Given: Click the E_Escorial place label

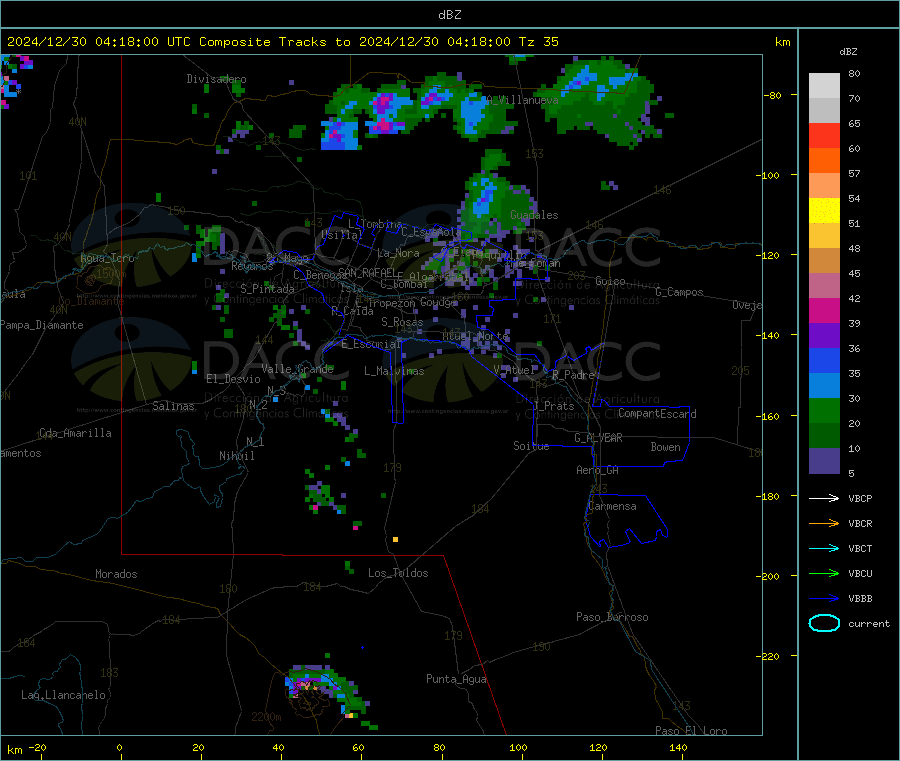Looking at the screenshot, I should tap(371, 344).
